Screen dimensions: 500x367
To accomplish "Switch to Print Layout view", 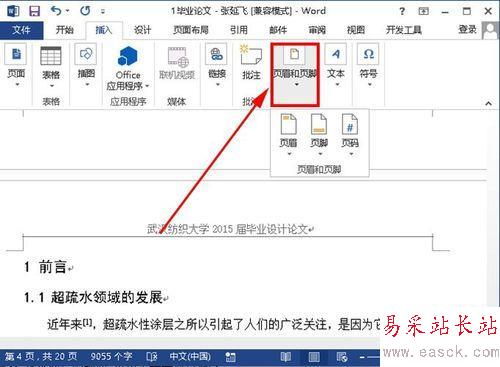I will [x=313, y=357].
